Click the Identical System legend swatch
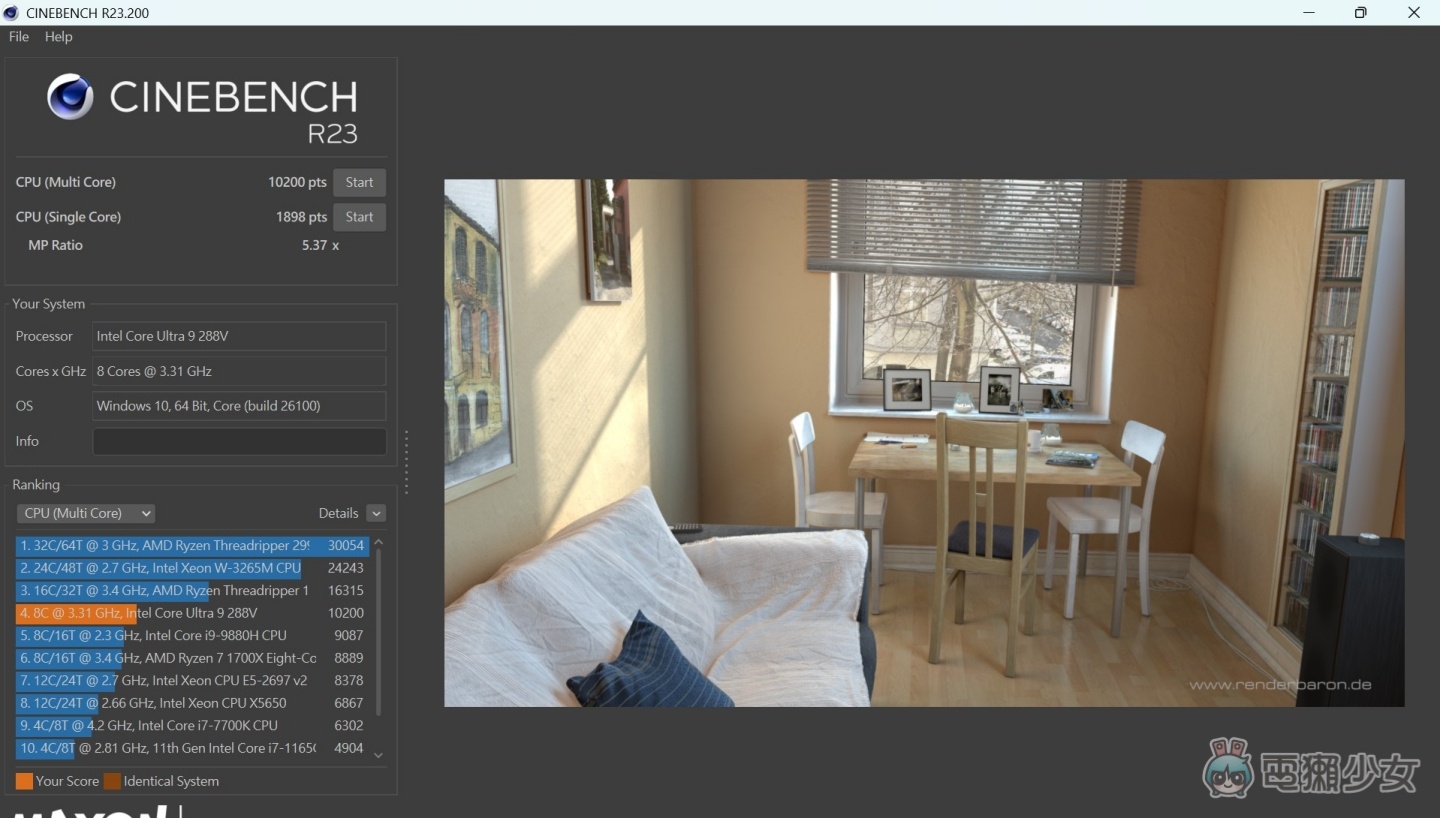 112,781
